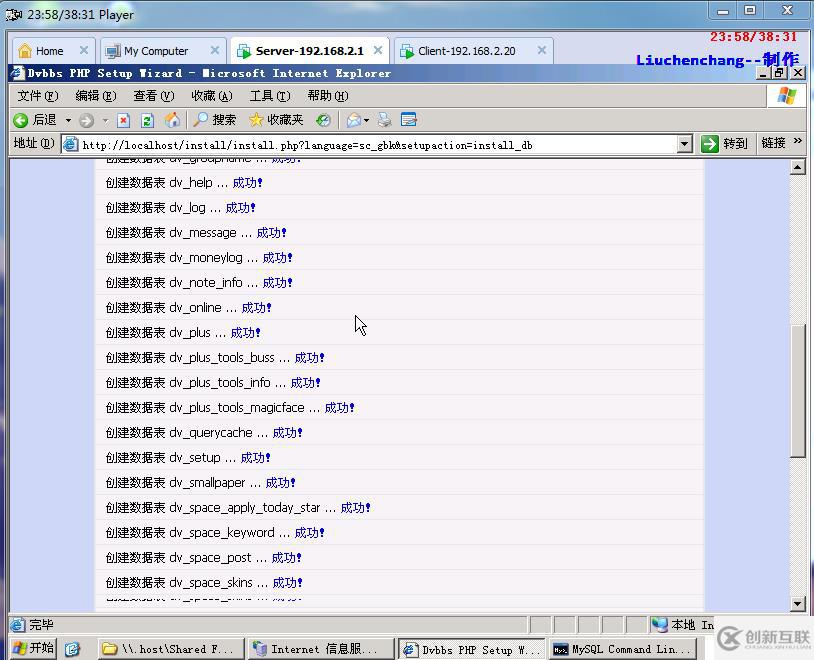Switch to the My Computer tab
The image size is (814, 660).
(x=163, y=51)
